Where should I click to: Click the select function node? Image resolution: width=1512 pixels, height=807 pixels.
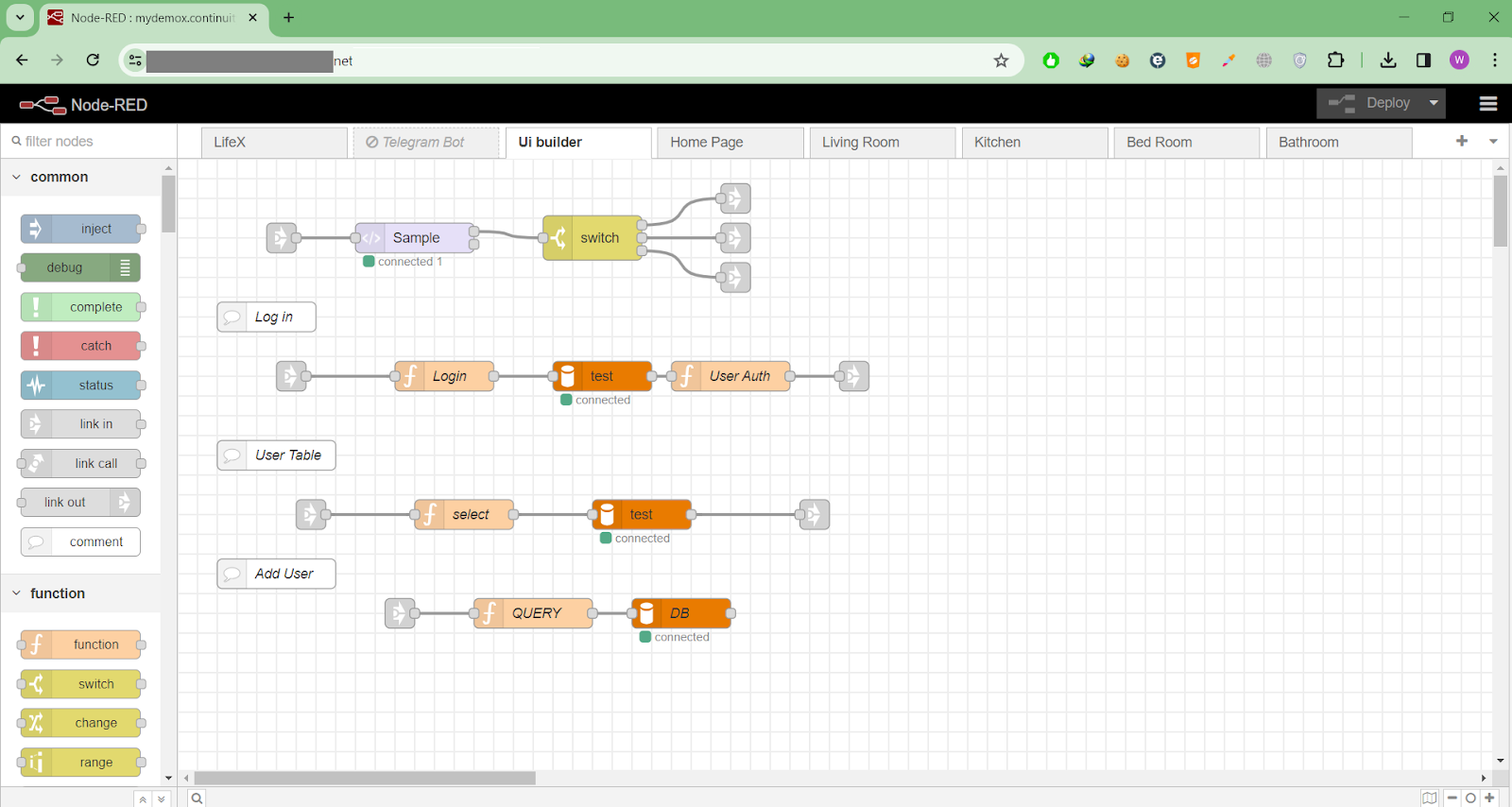click(x=464, y=515)
